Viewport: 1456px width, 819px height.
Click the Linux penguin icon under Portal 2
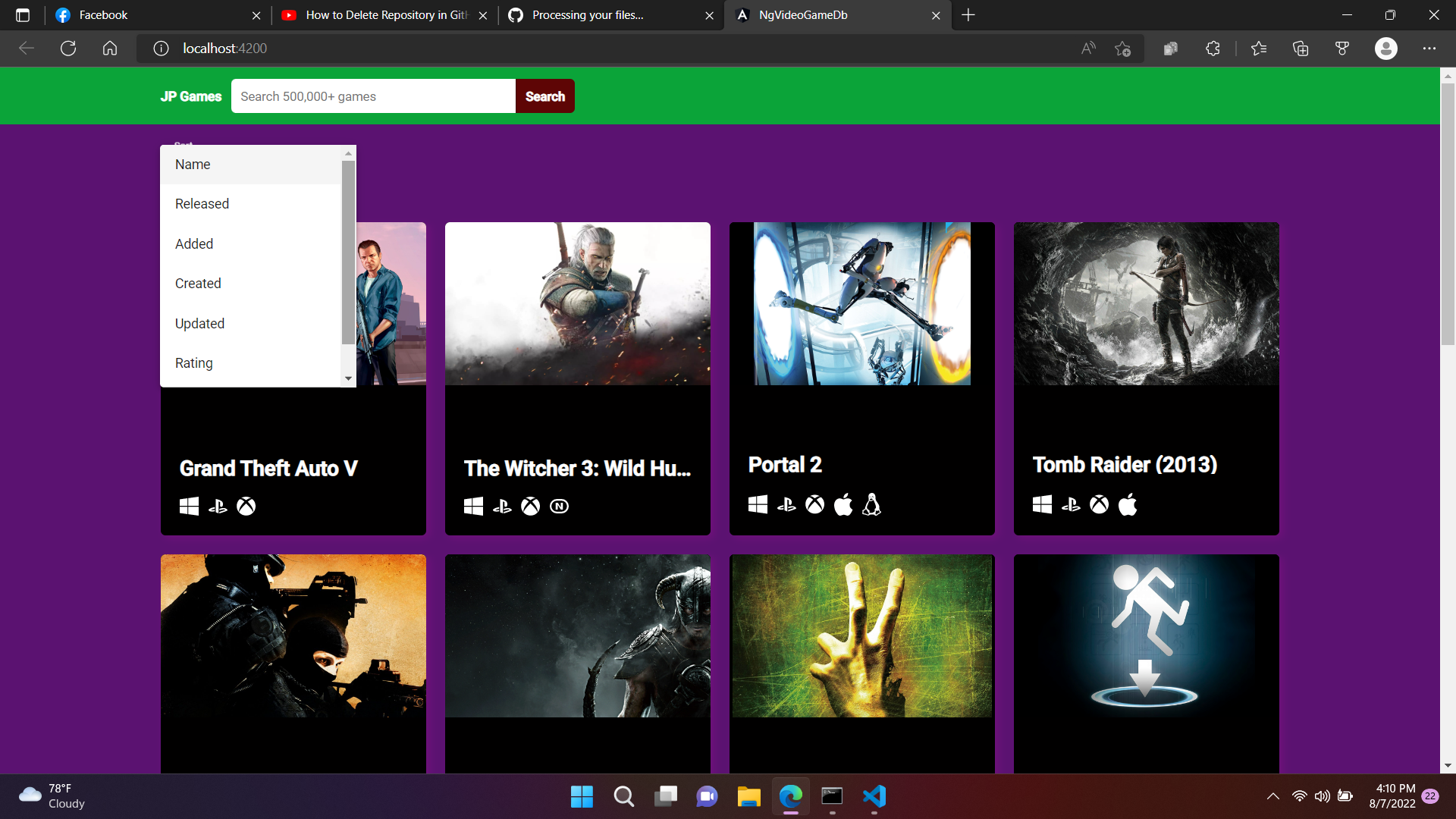pos(872,504)
